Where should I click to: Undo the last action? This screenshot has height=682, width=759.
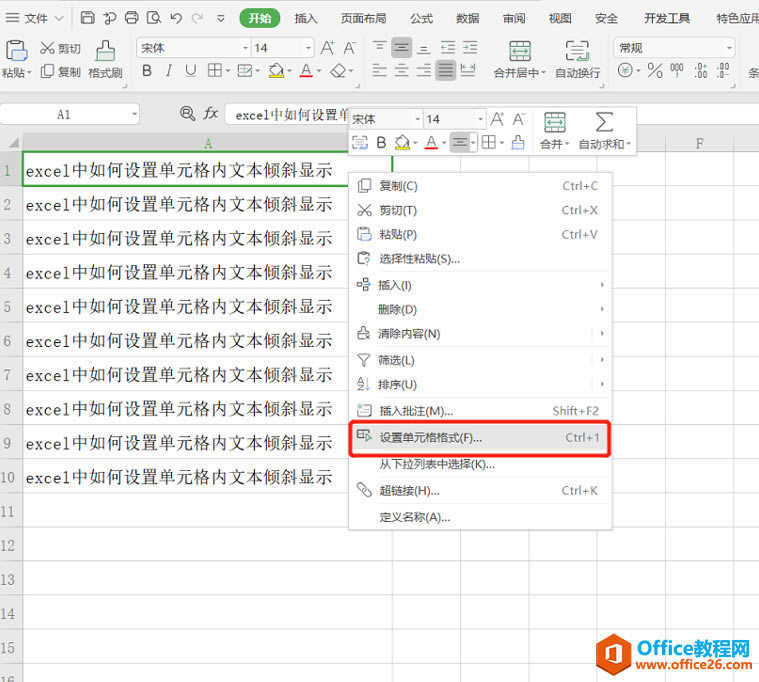coord(176,18)
